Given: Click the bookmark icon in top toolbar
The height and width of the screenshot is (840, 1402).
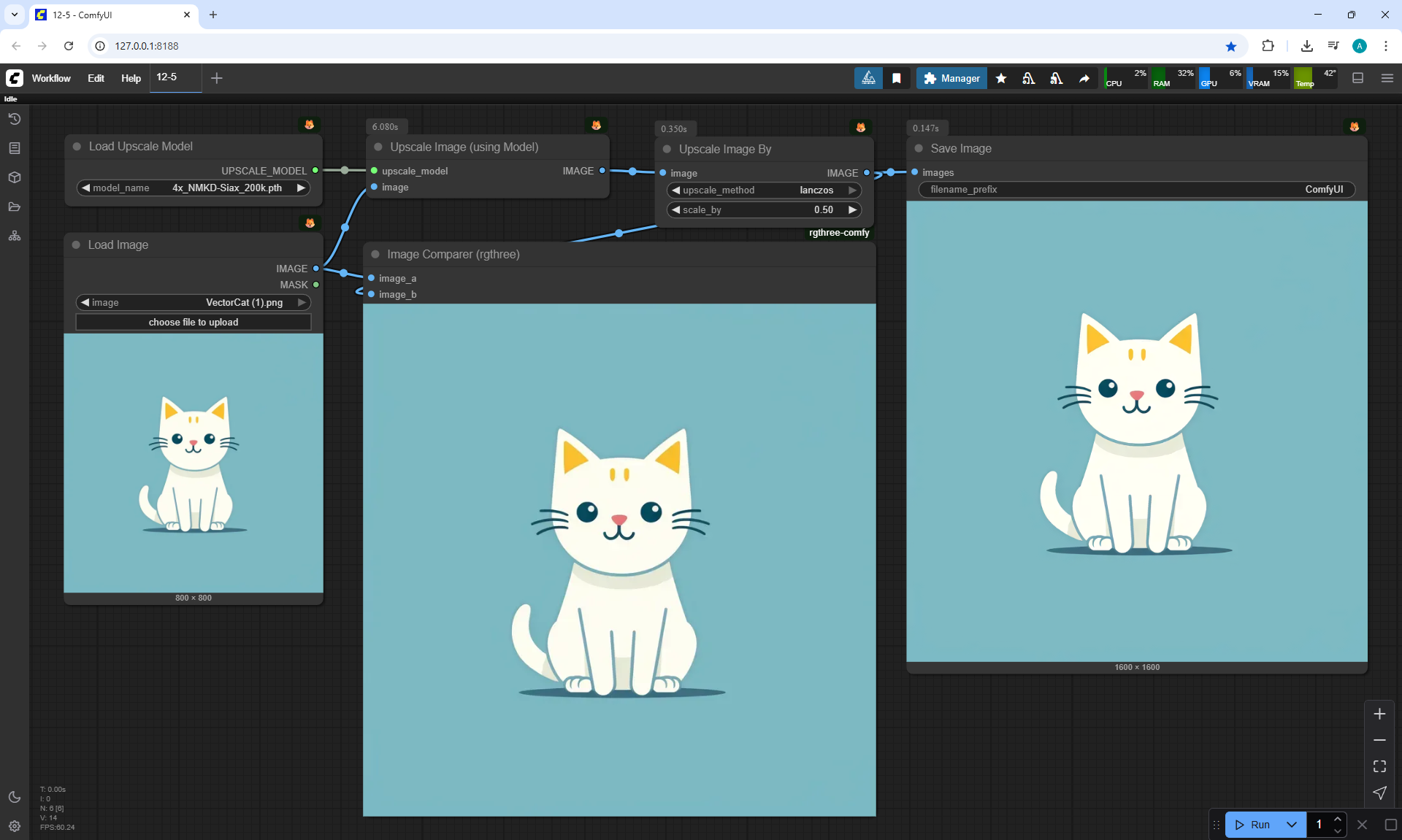Looking at the screenshot, I should (x=897, y=78).
